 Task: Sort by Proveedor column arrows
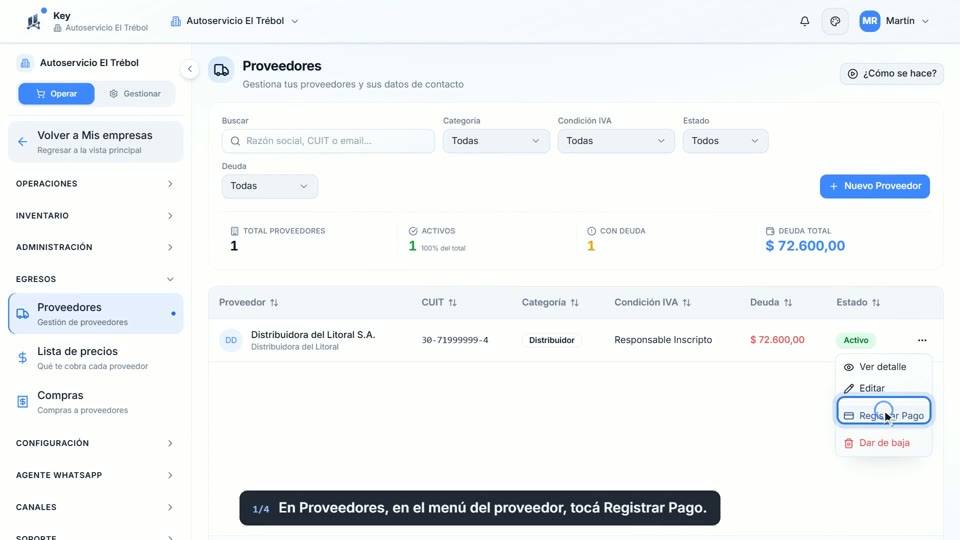[x=274, y=302]
